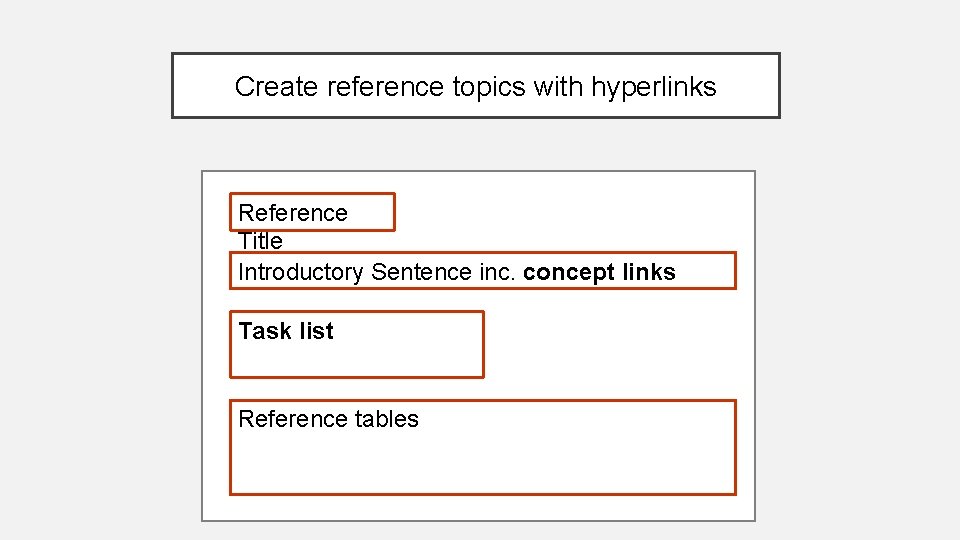Viewport: 960px width, 540px height.
Task: Click the "Reference tables" label
Action: (328, 419)
